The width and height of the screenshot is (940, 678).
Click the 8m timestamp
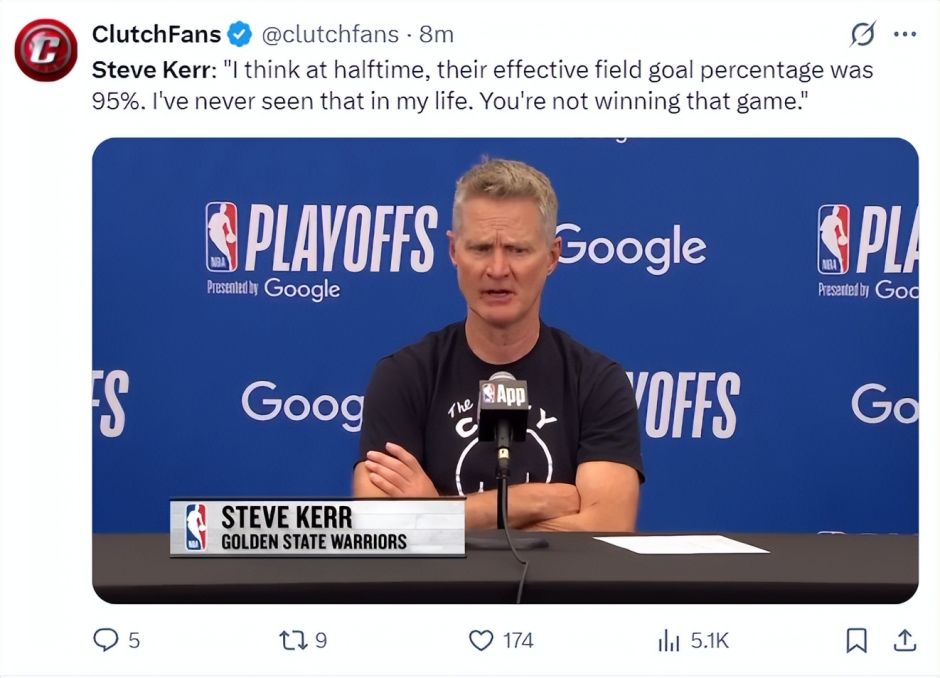click(x=436, y=34)
